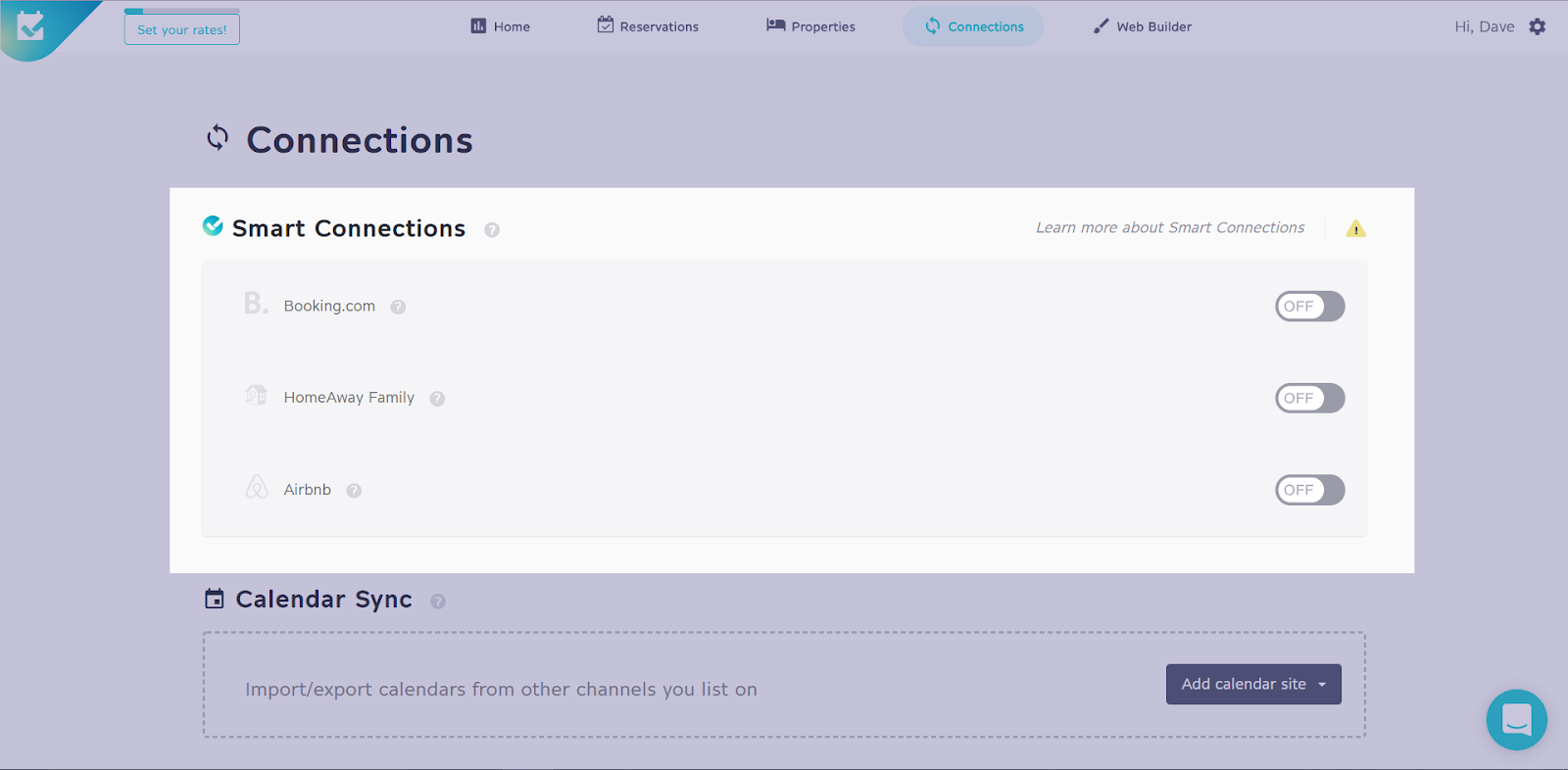
Task: Open the Web Builder tab
Action: tap(1143, 26)
